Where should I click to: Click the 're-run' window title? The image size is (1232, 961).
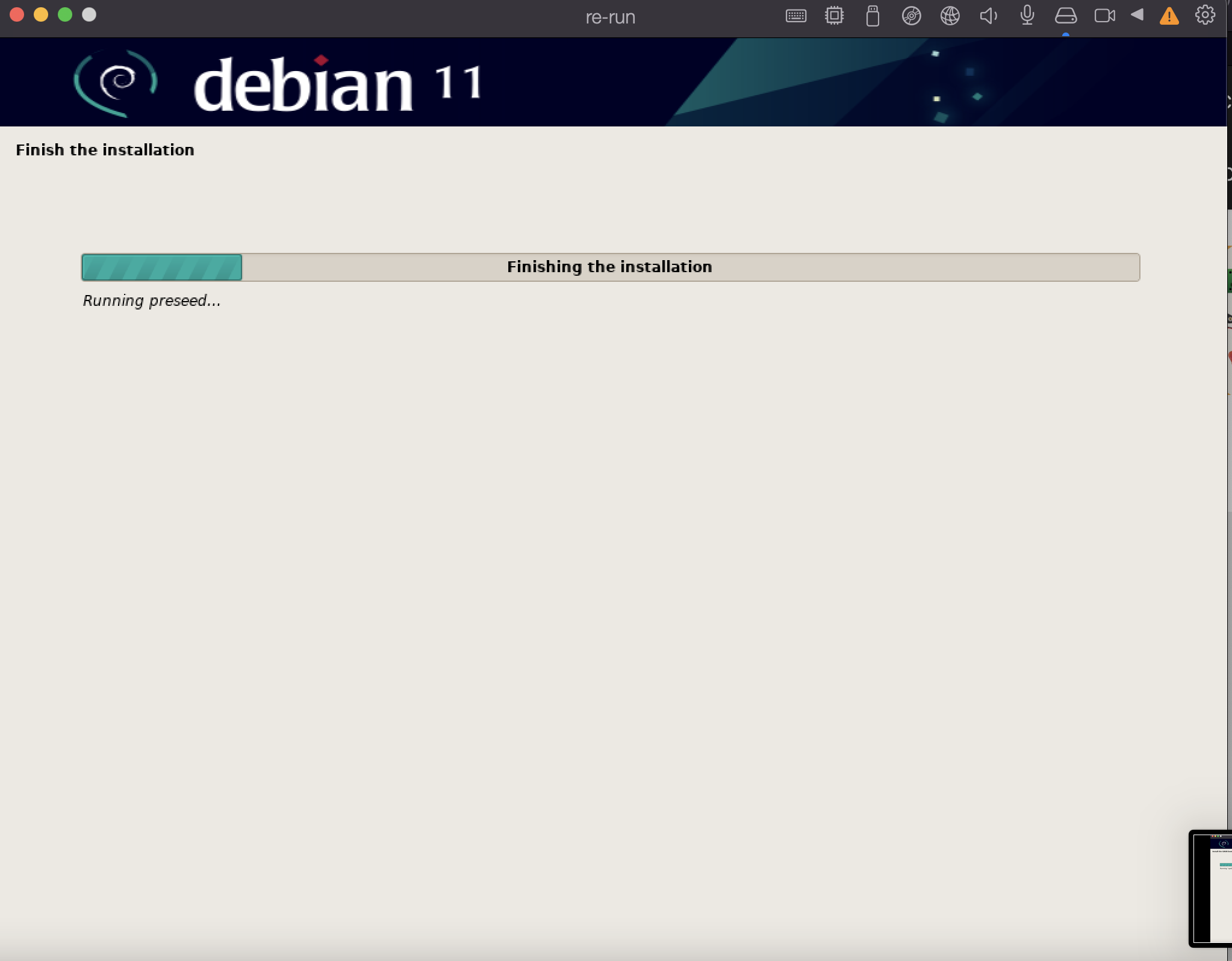click(611, 17)
